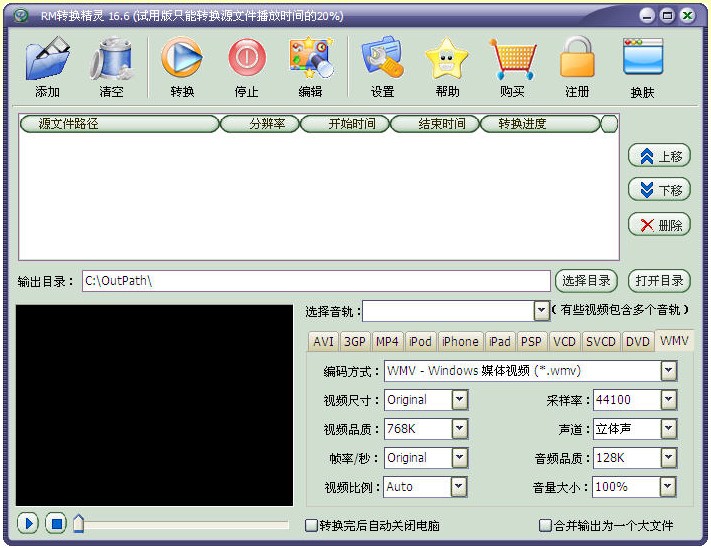Click the app logo in title bar
Image resolution: width=711 pixels, height=548 pixels.
21,15
